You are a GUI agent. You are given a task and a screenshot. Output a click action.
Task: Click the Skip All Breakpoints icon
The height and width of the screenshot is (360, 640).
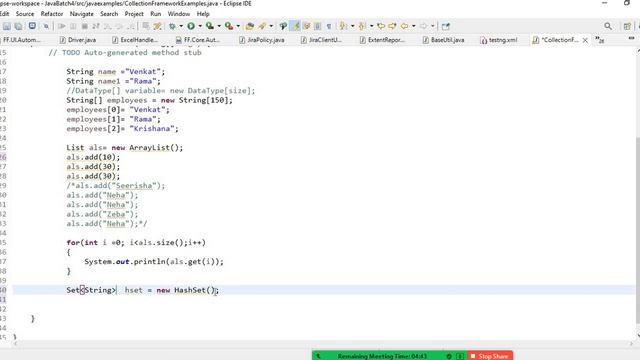point(46,26)
